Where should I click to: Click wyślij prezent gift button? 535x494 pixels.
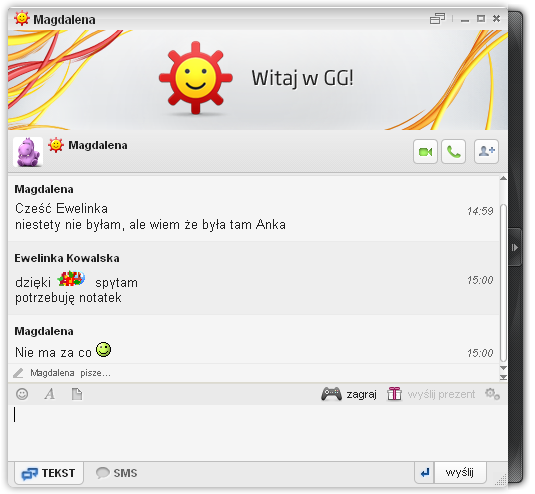pos(431,394)
